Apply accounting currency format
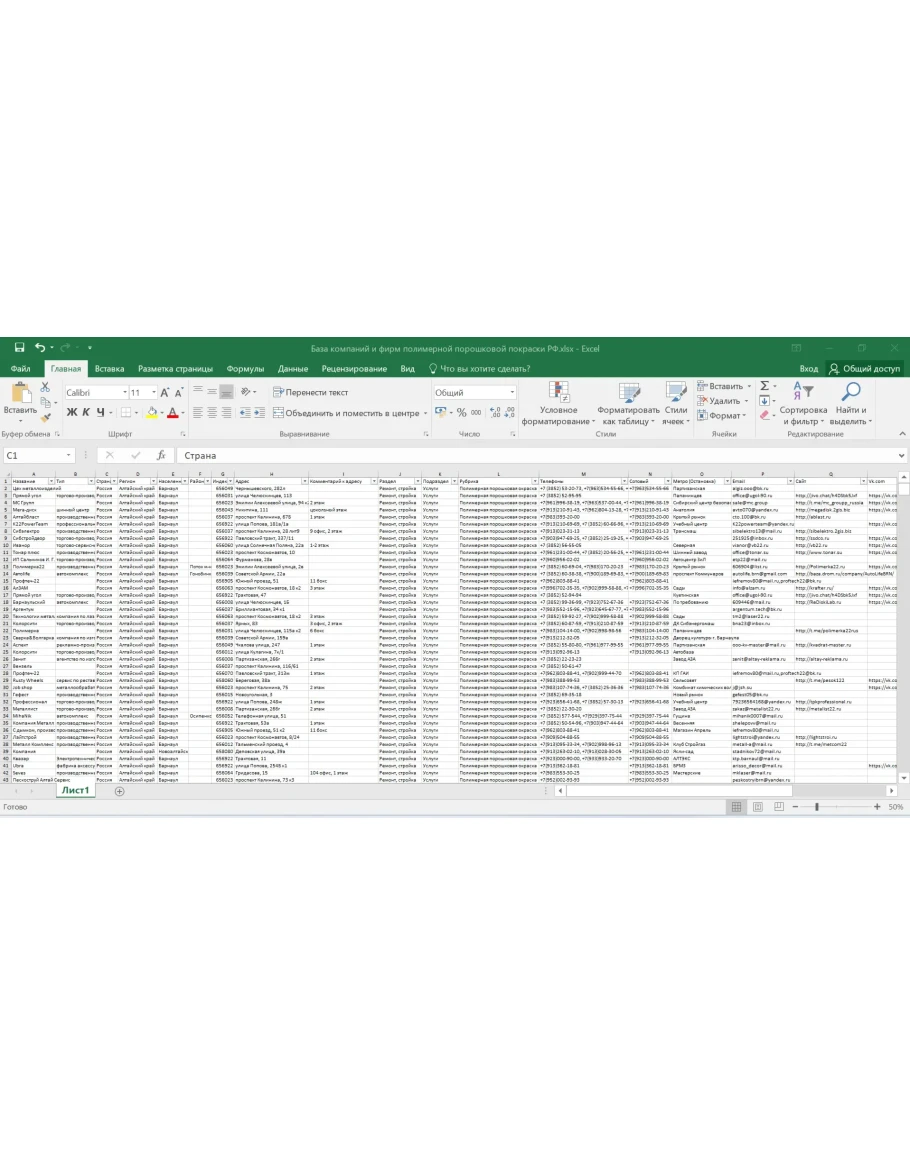 (442, 412)
